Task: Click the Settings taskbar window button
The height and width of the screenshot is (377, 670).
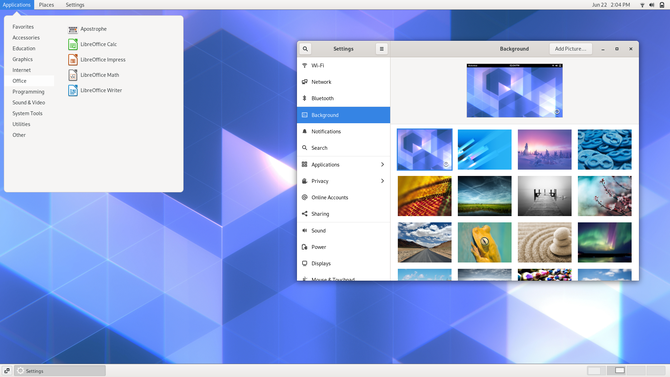Action: tap(60, 371)
